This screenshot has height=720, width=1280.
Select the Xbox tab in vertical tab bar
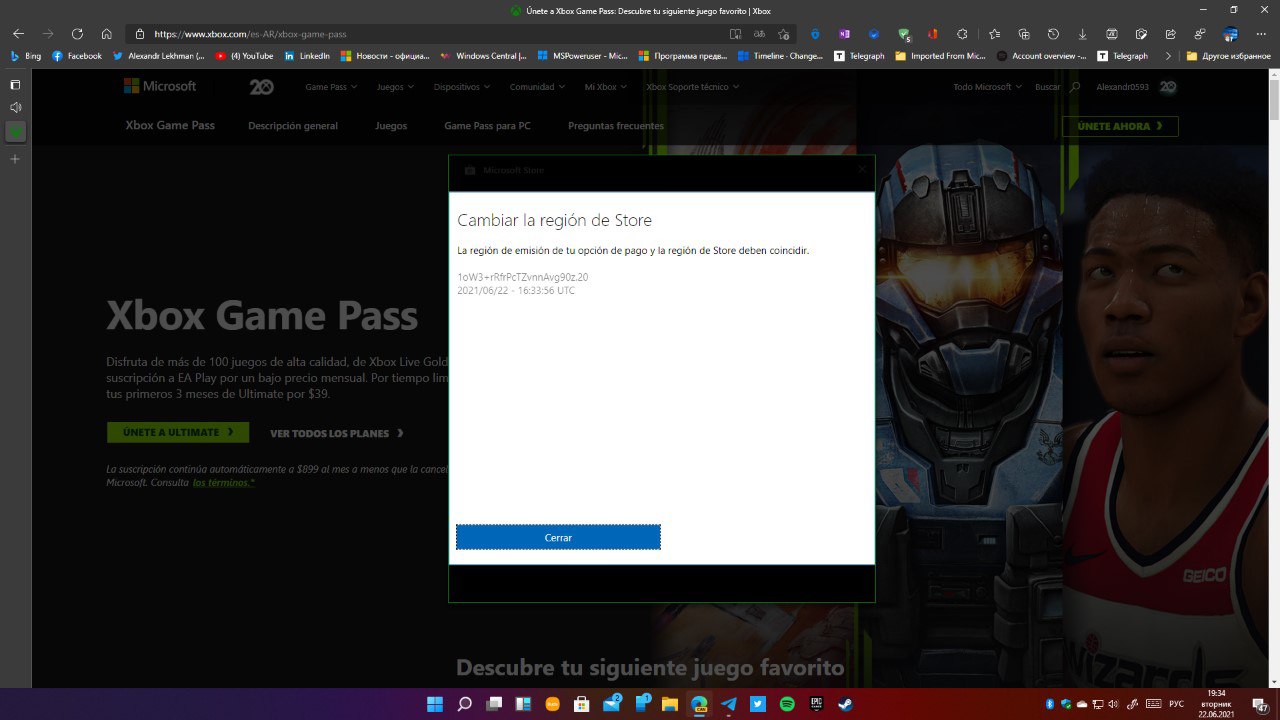tap(15, 132)
